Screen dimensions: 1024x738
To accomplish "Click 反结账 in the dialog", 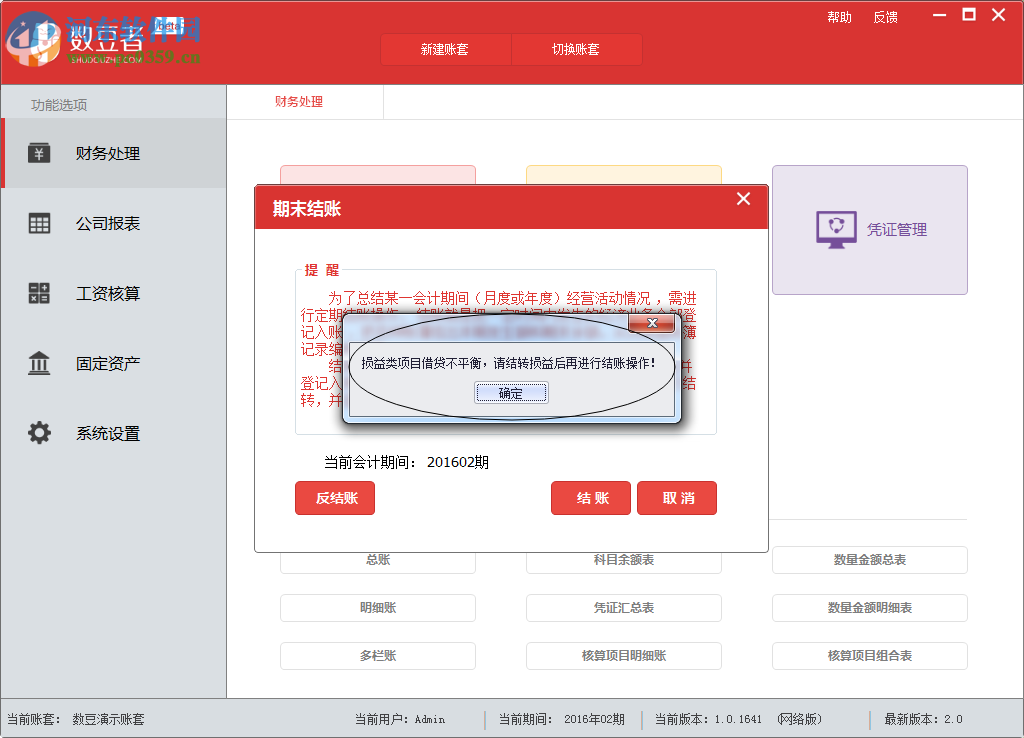I will (334, 497).
